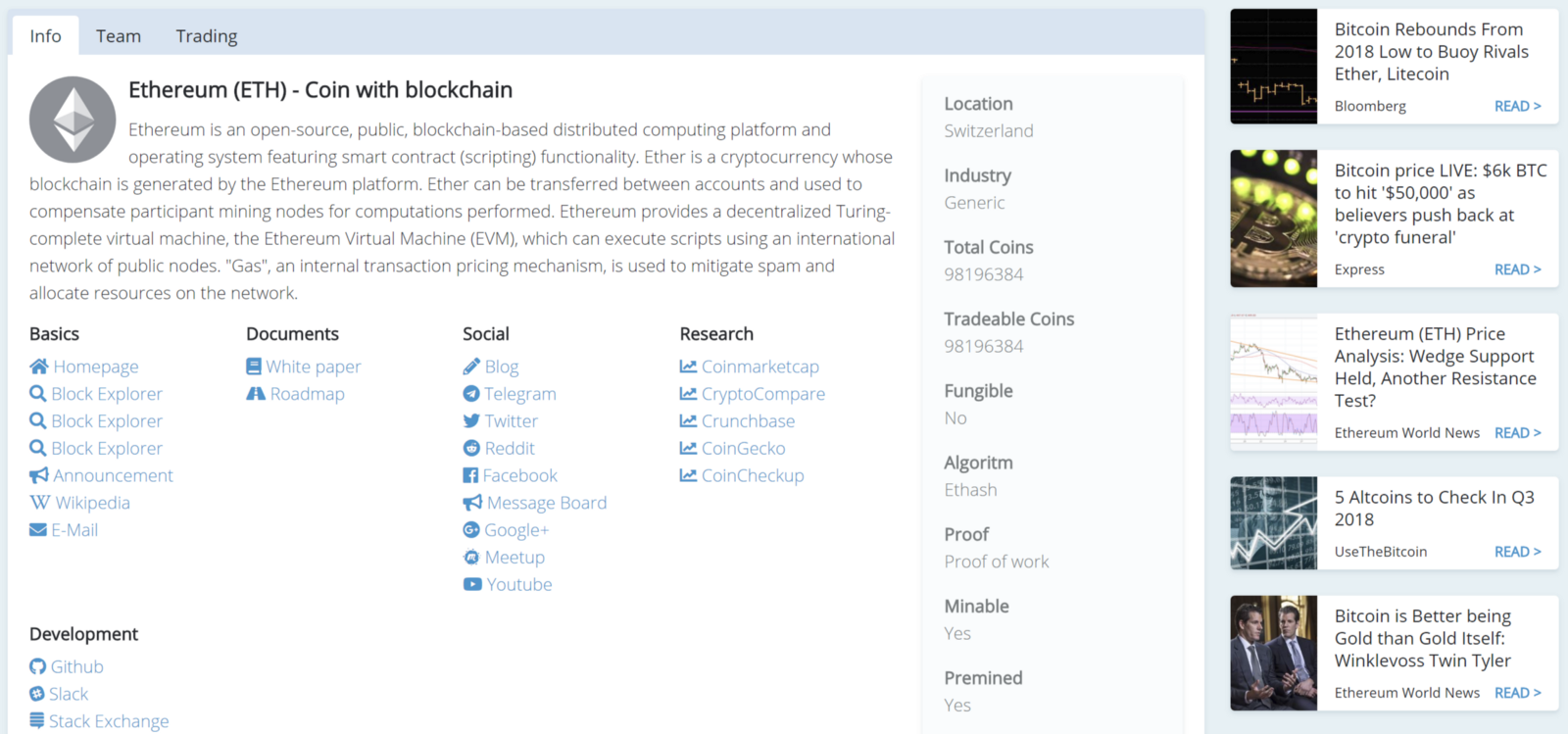Click the megaphone icon next to Announcement
1568x734 pixels.
point(39,475)
